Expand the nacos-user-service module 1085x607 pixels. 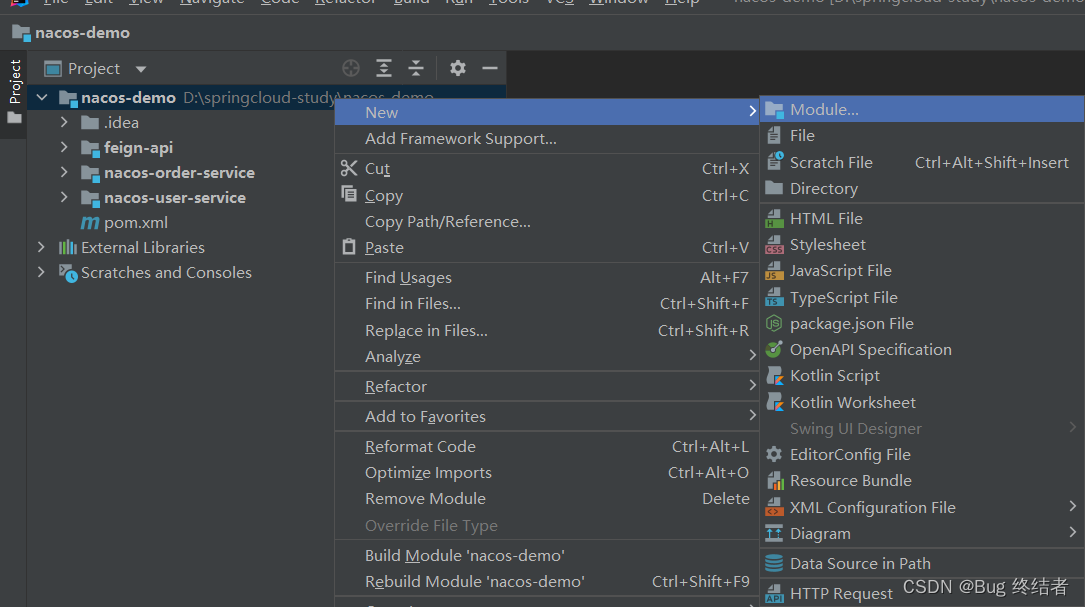[64, 197]
